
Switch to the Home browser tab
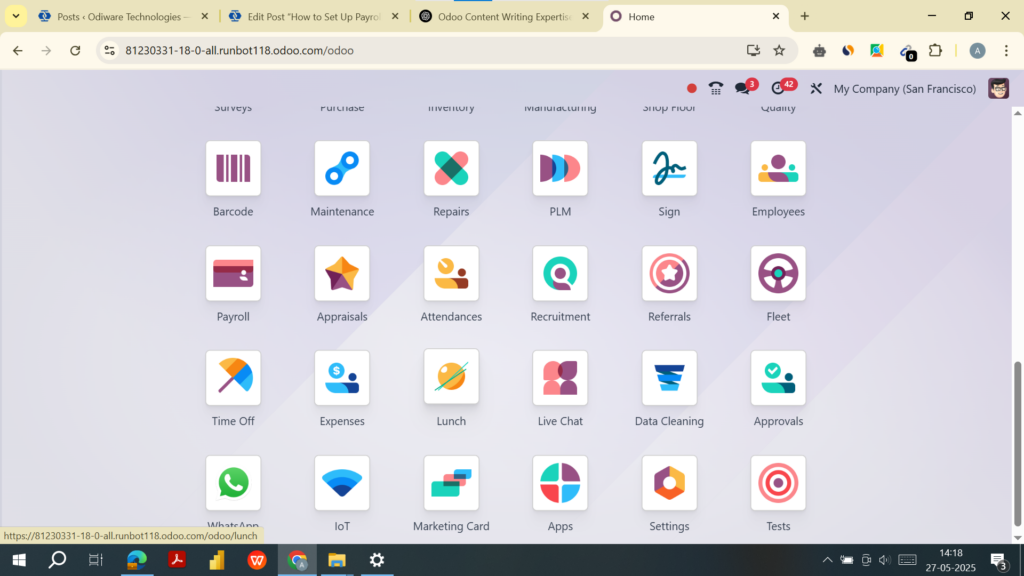click(x=690, y=16)
